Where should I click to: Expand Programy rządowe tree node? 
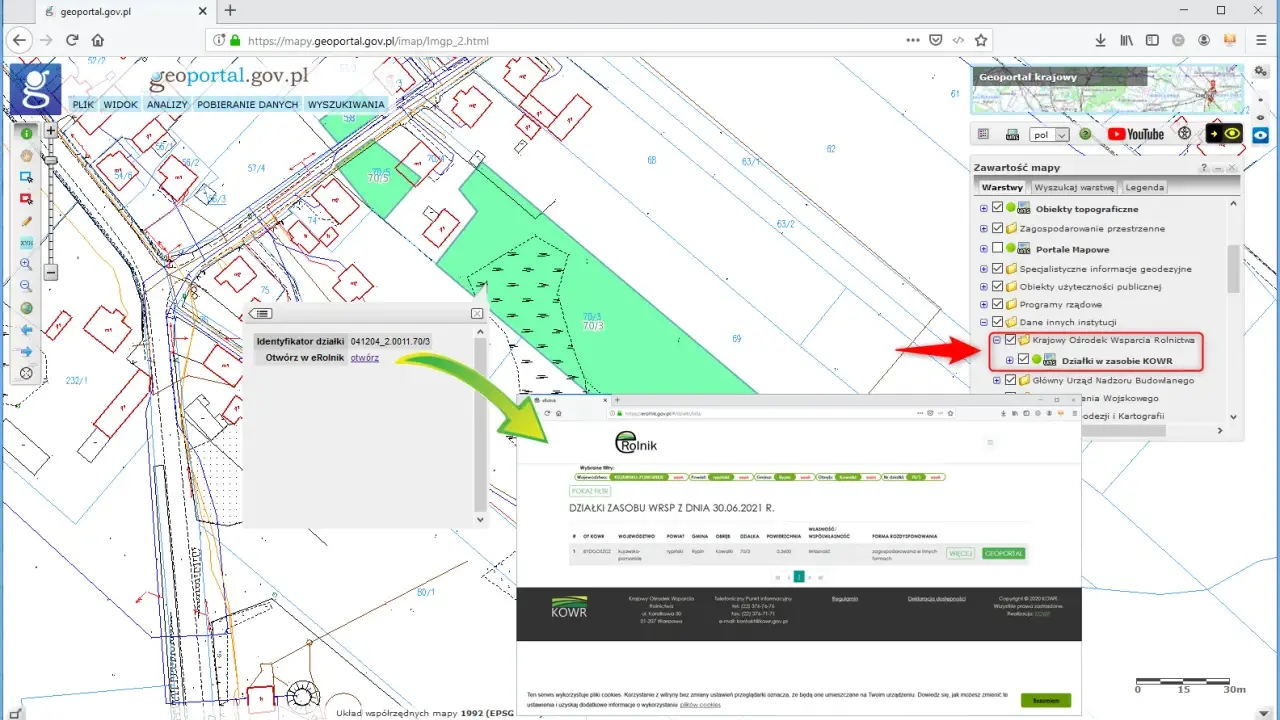point(984,304)
